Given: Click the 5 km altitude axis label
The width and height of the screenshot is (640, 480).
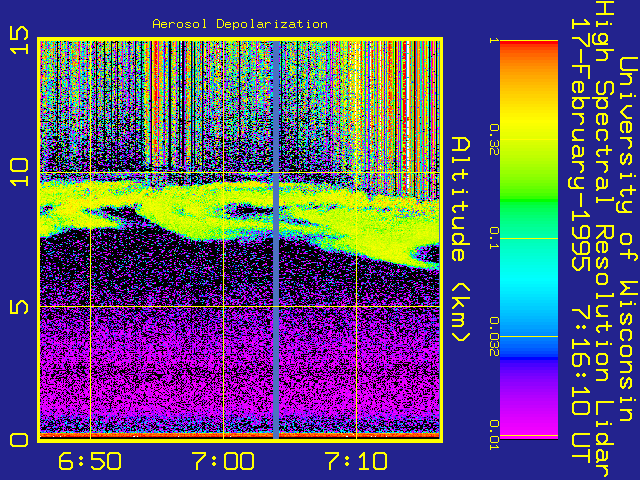Looking at the screenshot, I should (20, 307).
